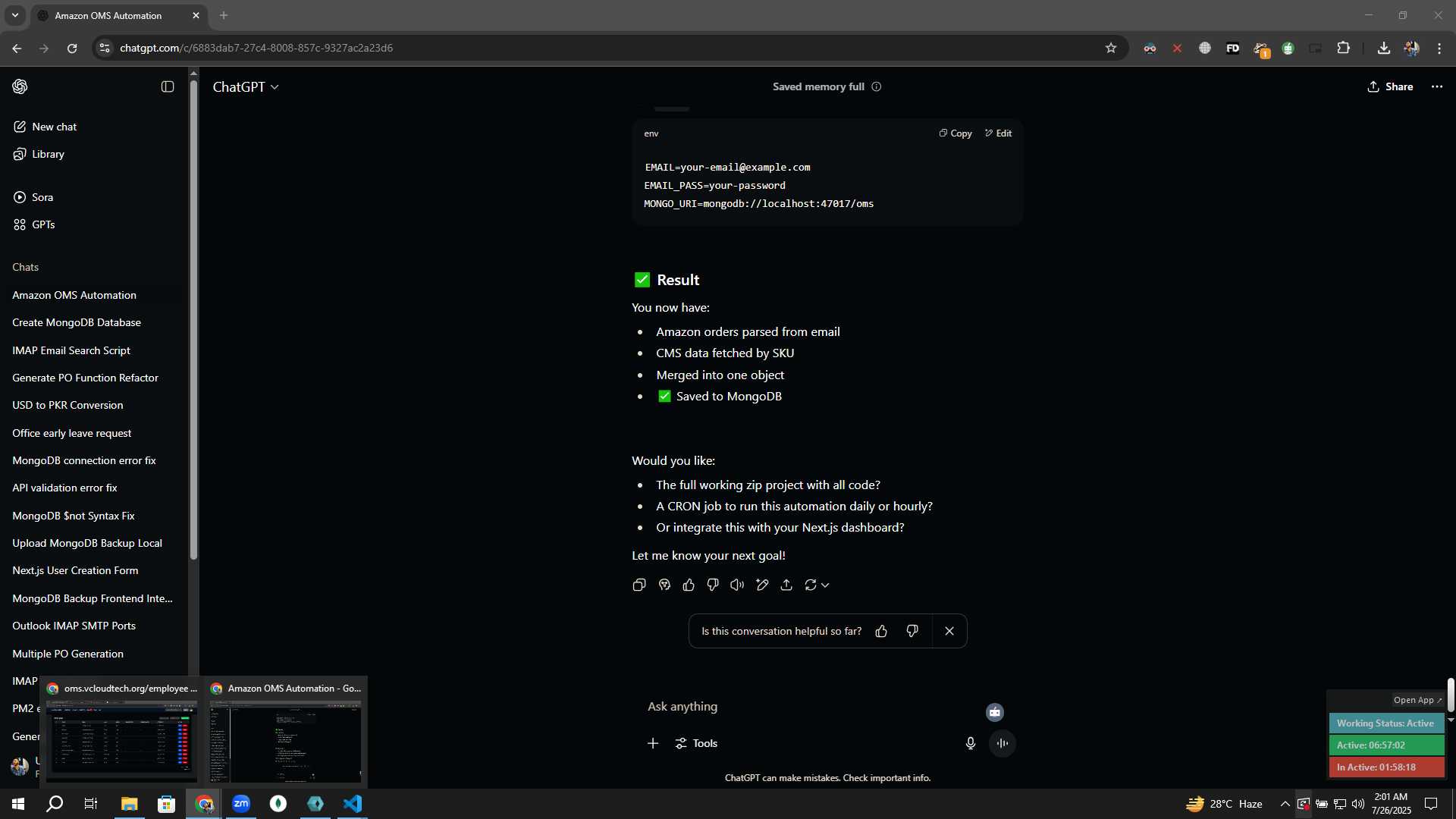Image resolution: width=1456 pixels, height=819 pixels.
Task: Click the plus attach button in composer
Action: 653,743
